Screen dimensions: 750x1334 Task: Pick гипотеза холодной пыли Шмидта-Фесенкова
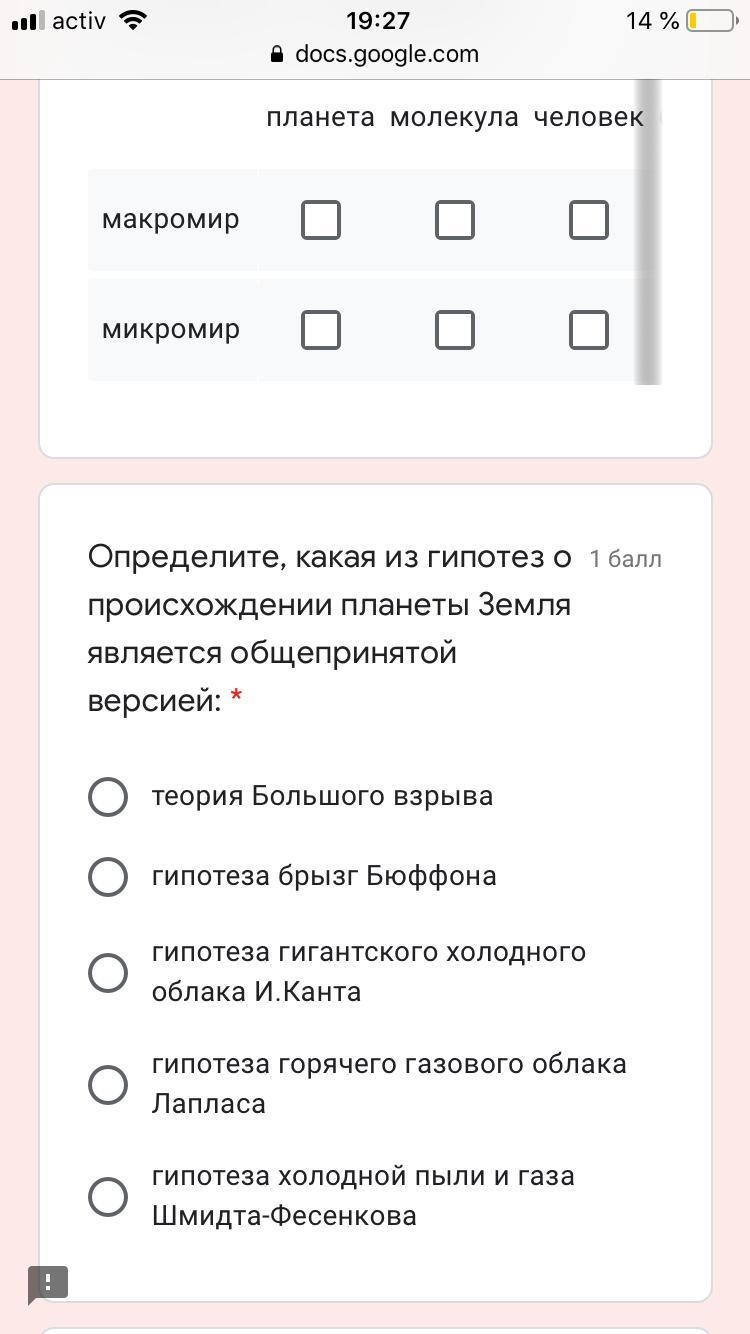[x=108, y=1196]
